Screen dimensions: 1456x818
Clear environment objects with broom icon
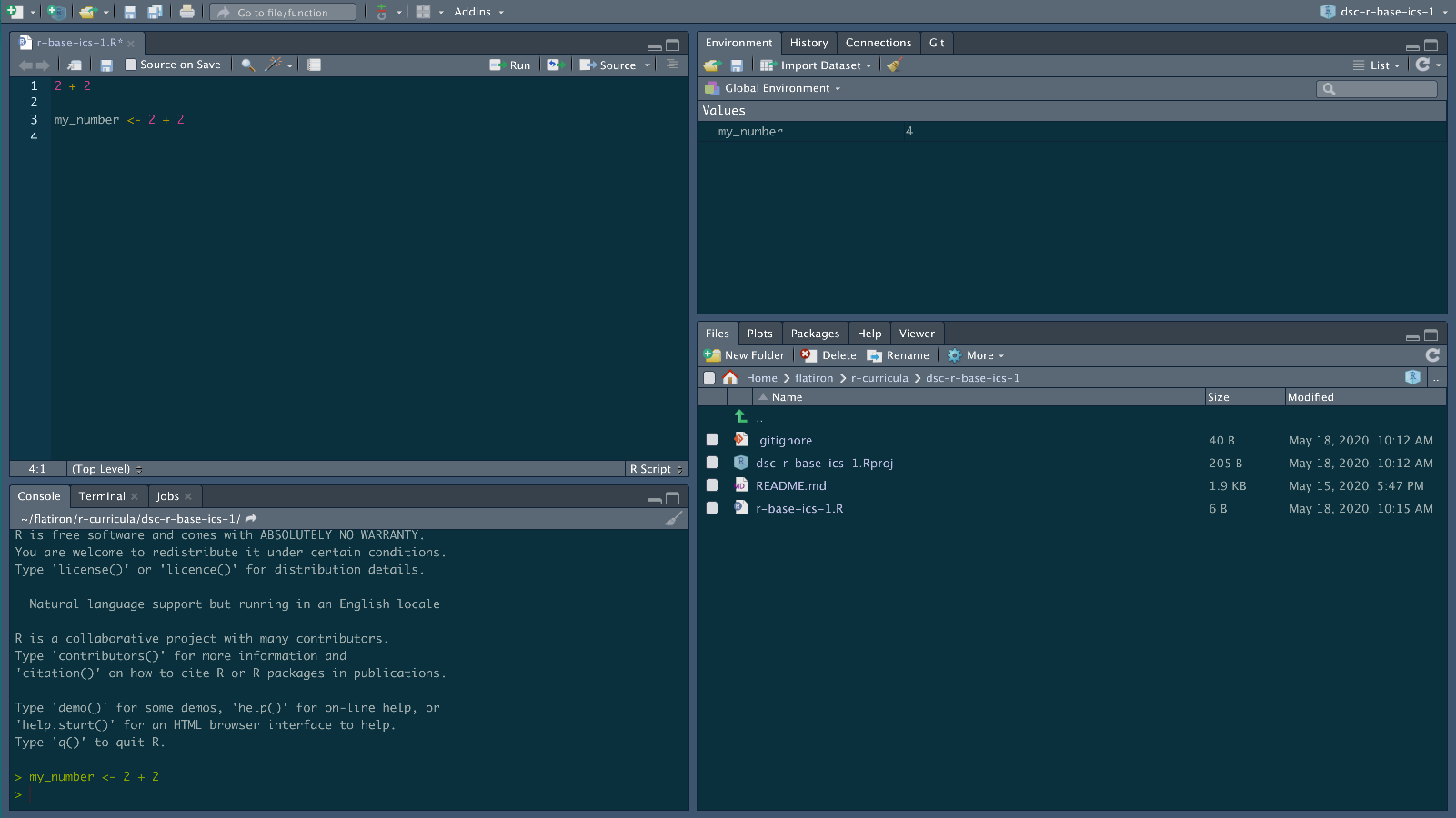pos(894,65)
